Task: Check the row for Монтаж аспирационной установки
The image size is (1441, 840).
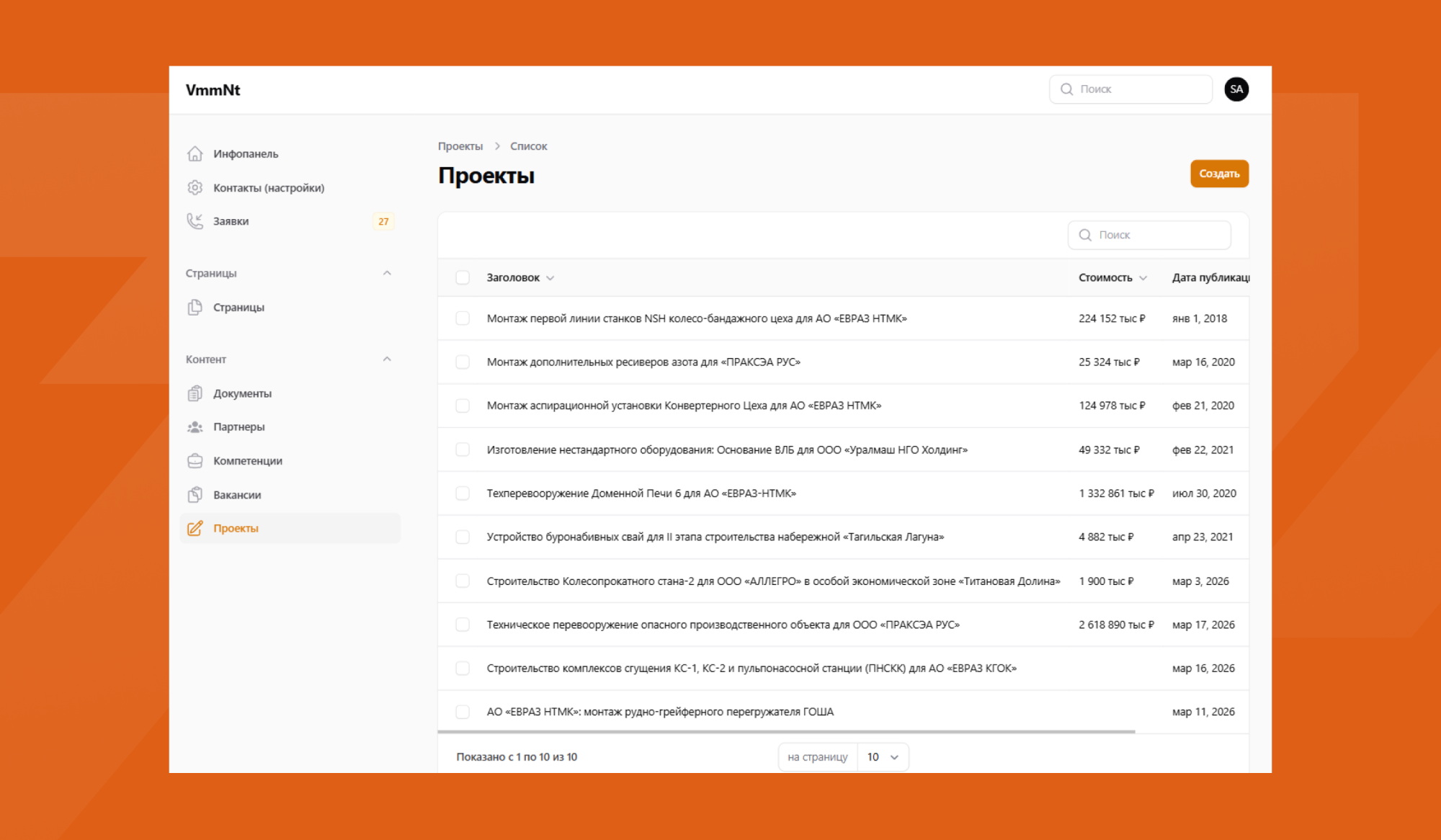Action: pos(463,406)
